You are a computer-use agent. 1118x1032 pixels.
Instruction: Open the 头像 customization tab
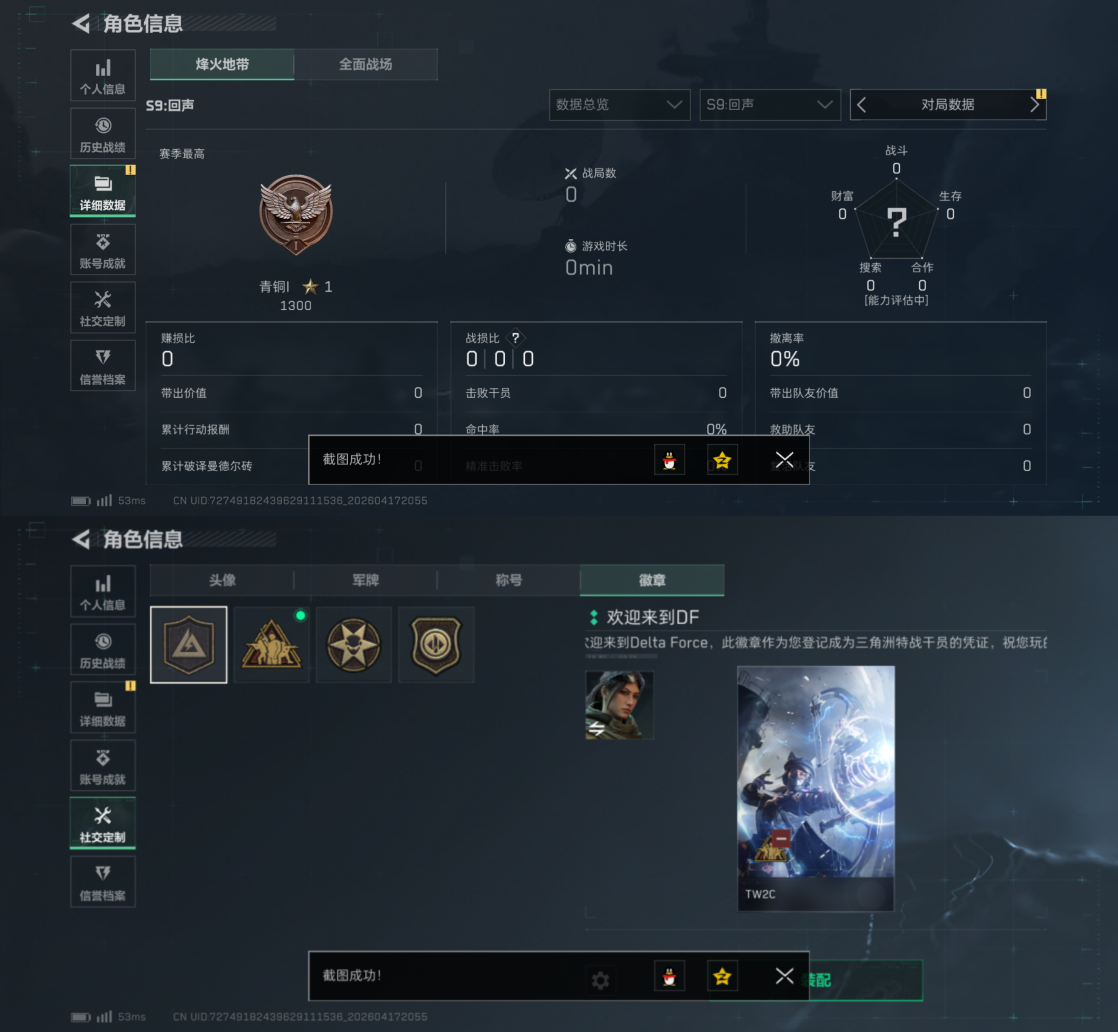click(222, 580)
